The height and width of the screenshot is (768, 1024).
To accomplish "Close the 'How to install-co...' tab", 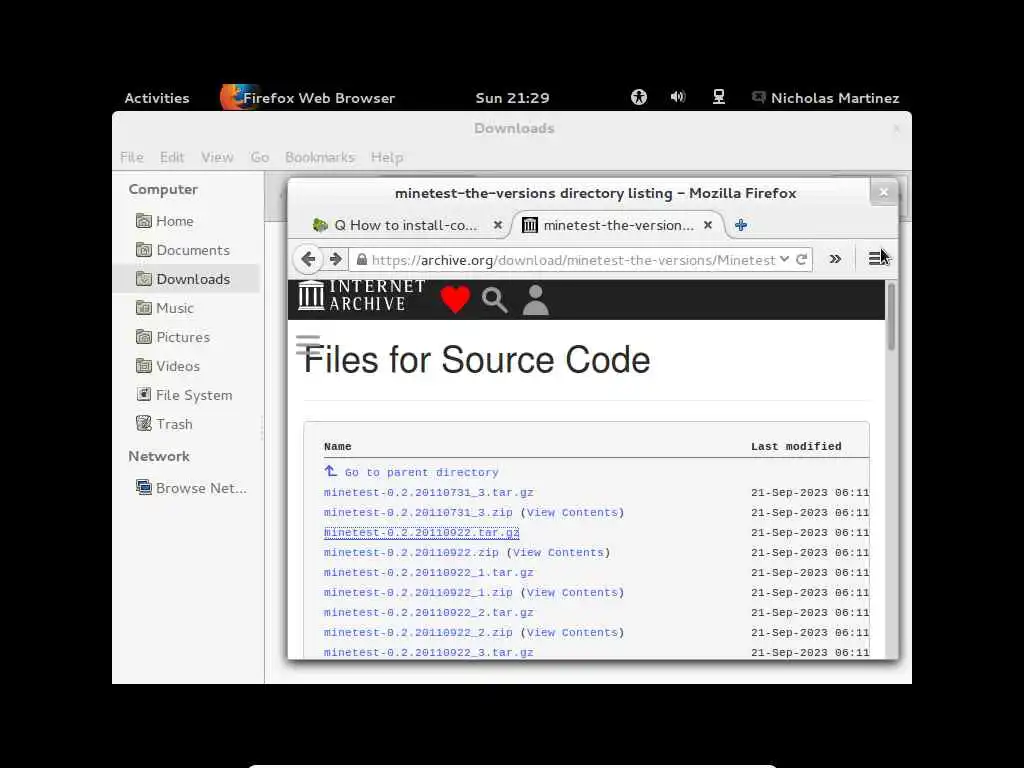I will tap(498, 225).
